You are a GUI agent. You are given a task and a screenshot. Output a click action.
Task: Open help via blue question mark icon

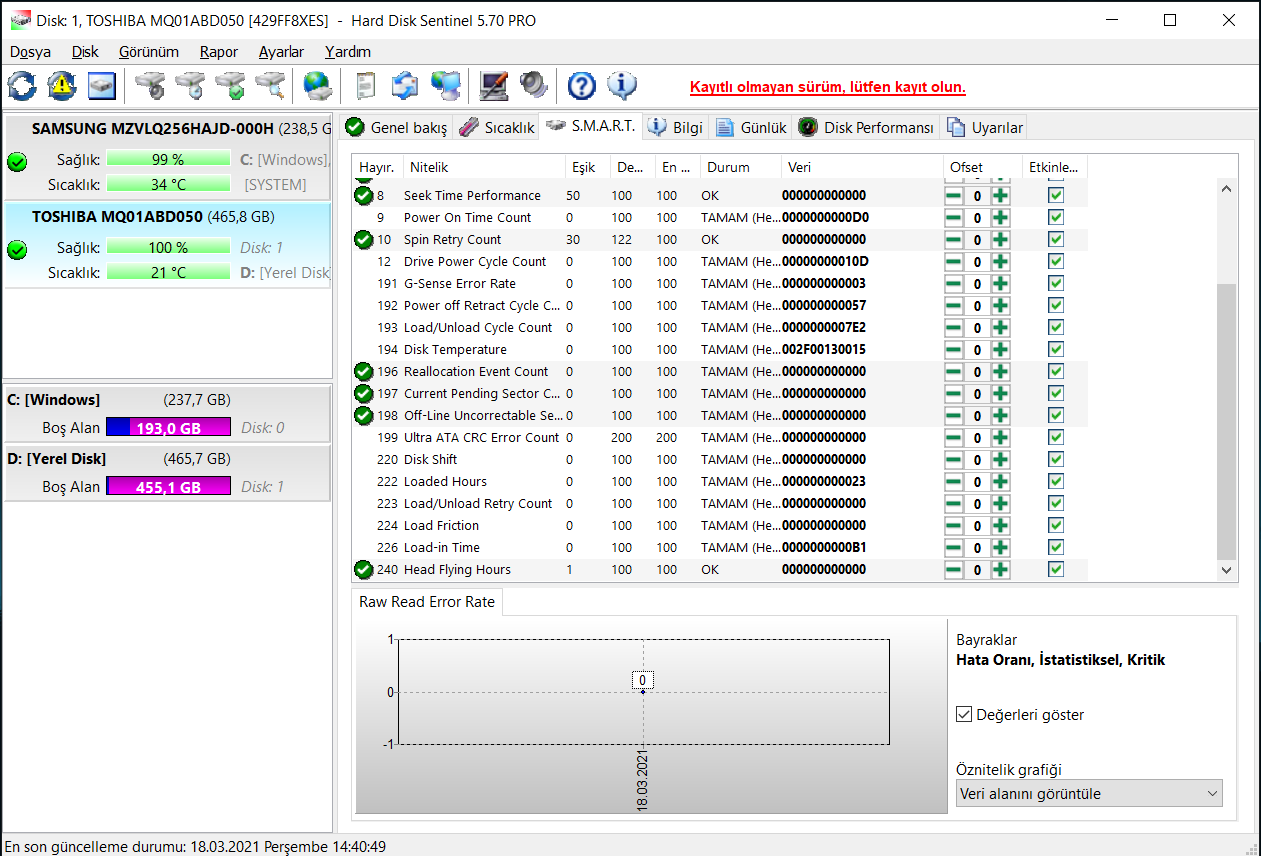pyautogui.click(x=581, y=86)
